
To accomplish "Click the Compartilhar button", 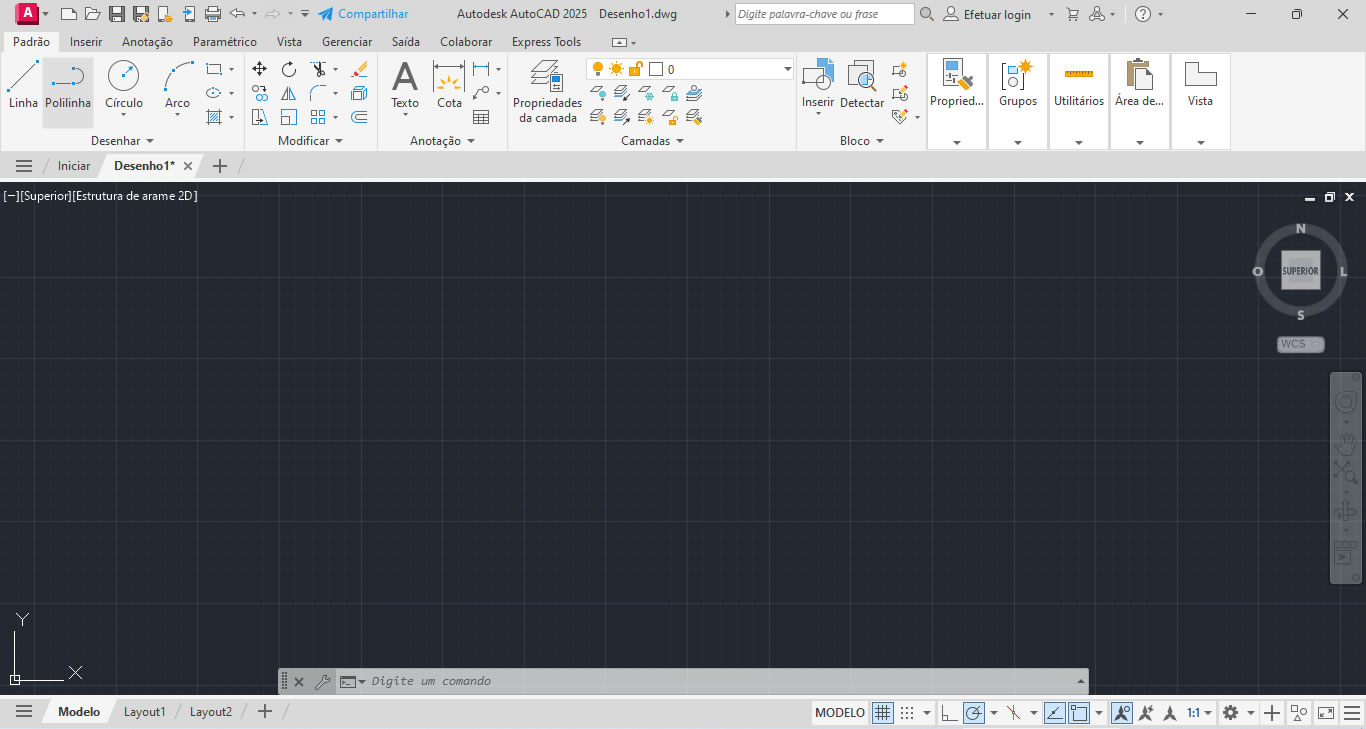I will click(363, 14).
